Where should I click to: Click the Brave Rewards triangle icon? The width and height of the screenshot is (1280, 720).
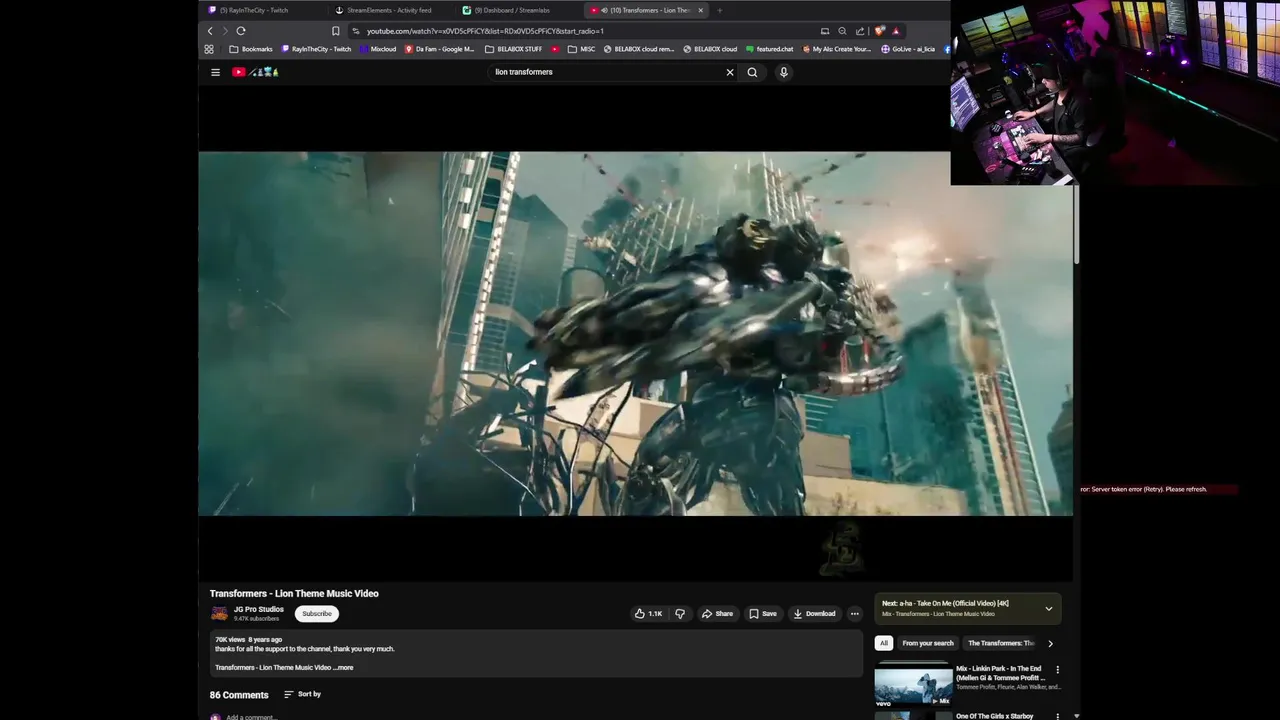(895, 31)
